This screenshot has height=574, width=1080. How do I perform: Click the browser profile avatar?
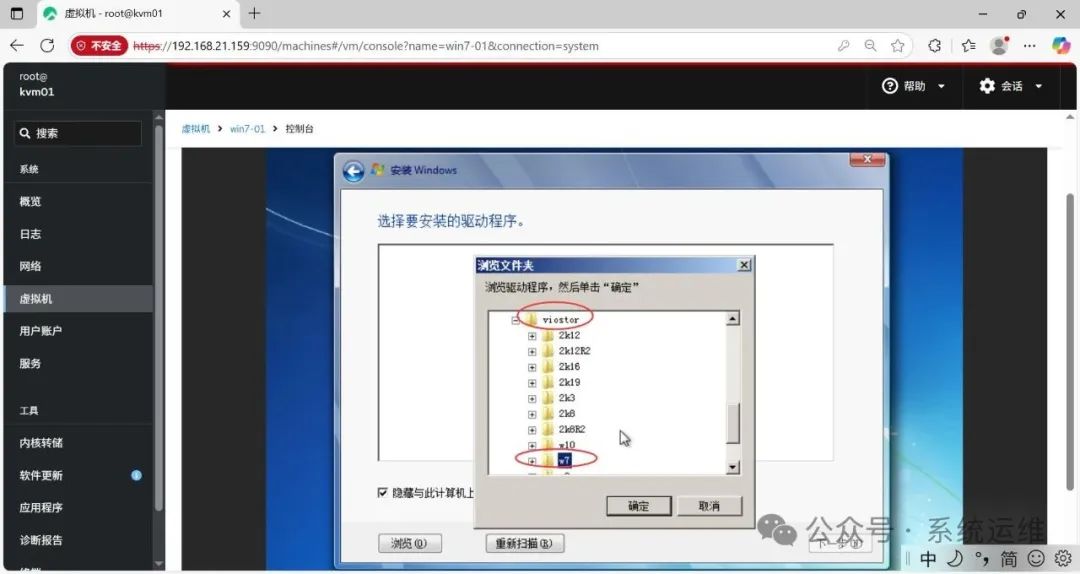click(999, 45)
